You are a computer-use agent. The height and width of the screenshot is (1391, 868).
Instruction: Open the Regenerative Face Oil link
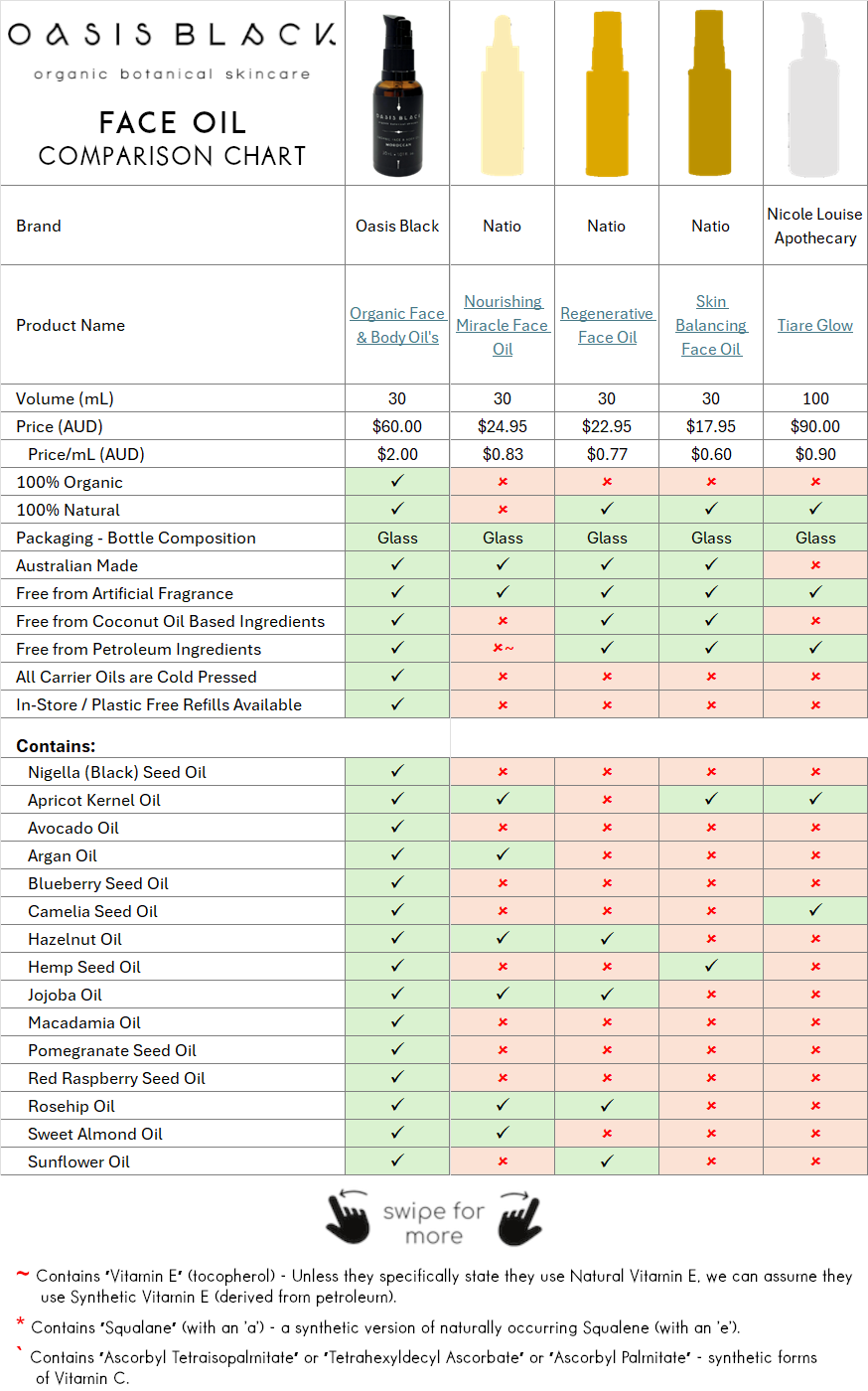click(x=607, y=325)
